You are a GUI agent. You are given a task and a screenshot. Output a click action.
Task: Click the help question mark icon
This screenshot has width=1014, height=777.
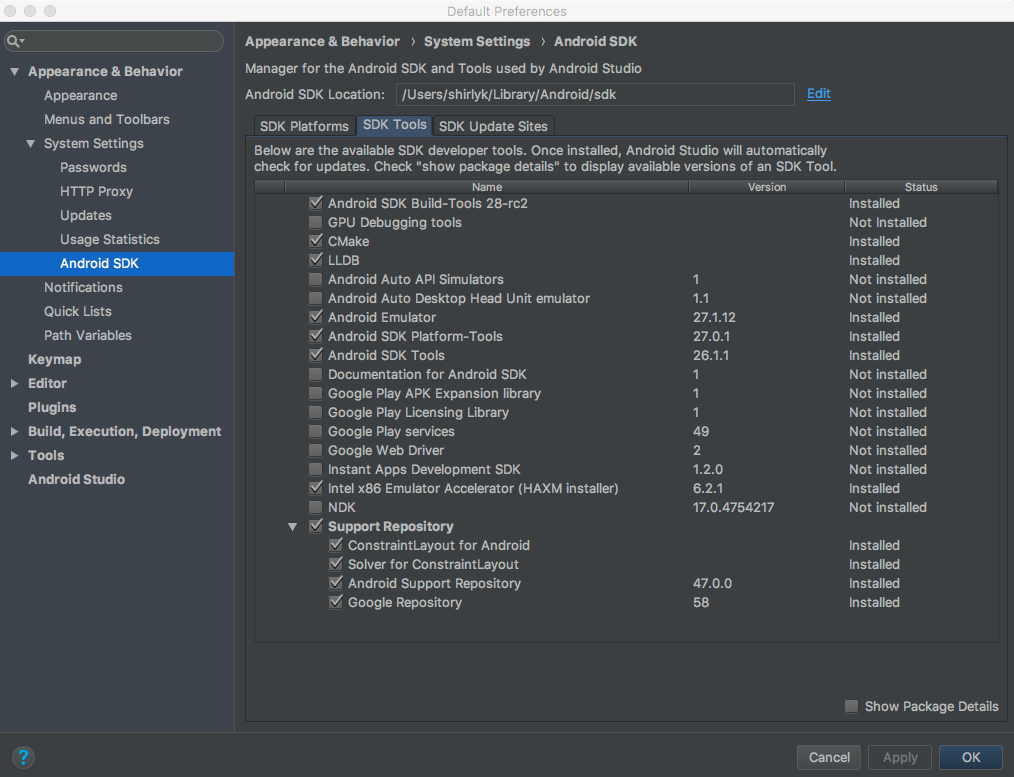23,757
